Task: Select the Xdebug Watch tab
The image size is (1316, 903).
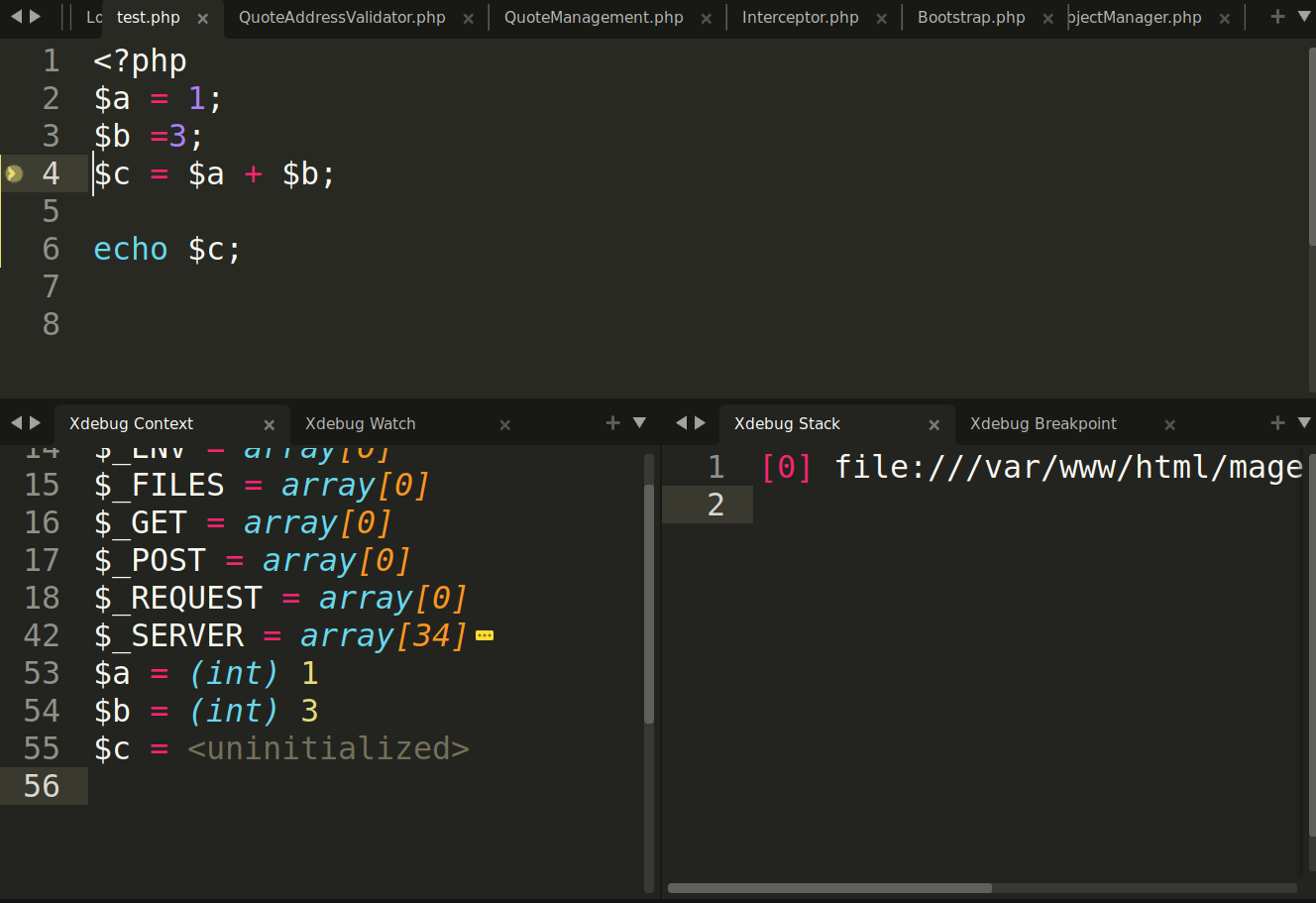Action: [x=360, y=423]
